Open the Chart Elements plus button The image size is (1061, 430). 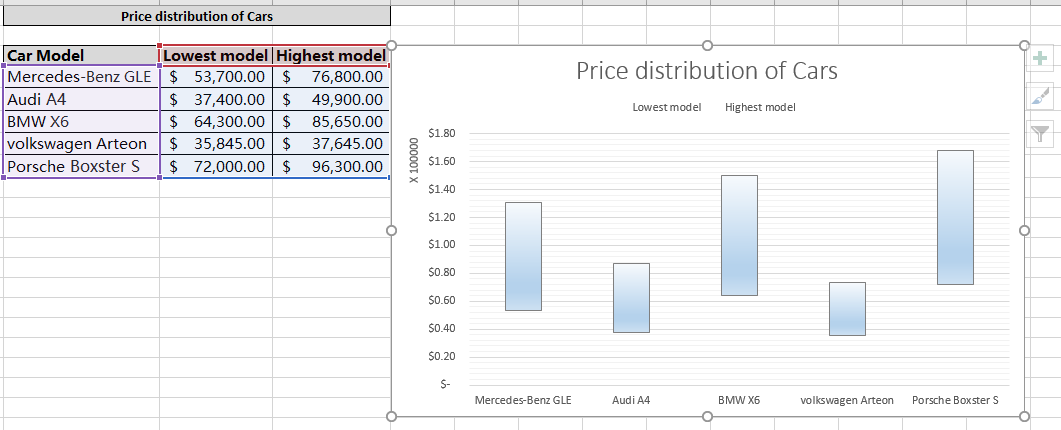click(1039, 59)
